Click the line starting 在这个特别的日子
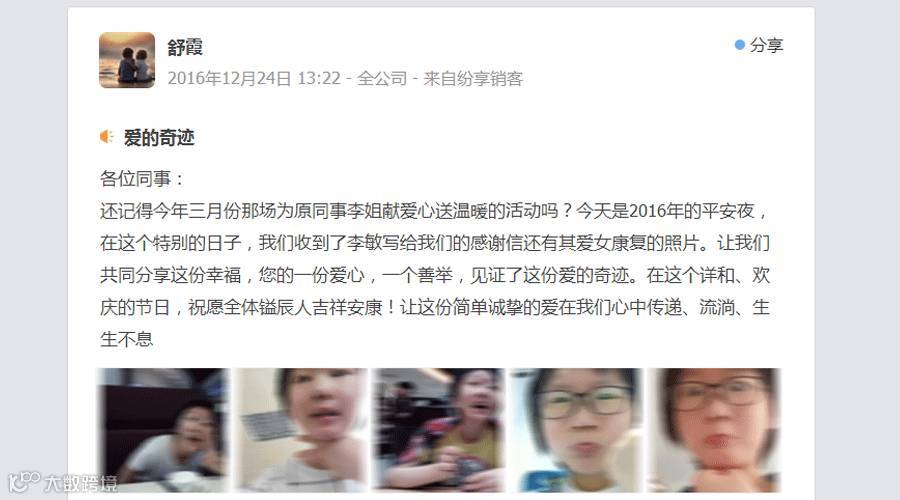900x500 pixels. 435,243
